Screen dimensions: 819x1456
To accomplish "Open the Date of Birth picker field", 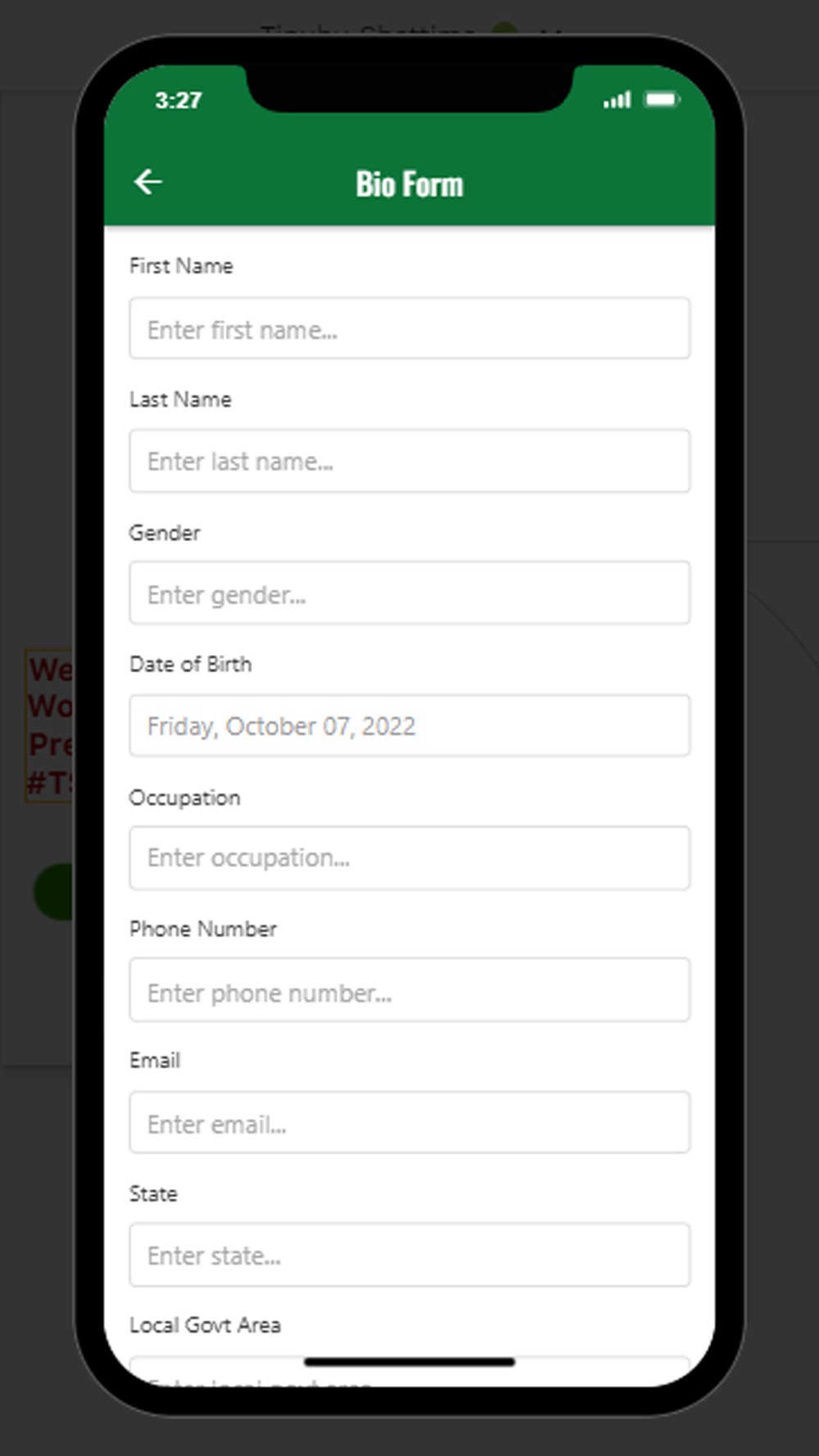I will pyautogui.click(x=409, y=726).
